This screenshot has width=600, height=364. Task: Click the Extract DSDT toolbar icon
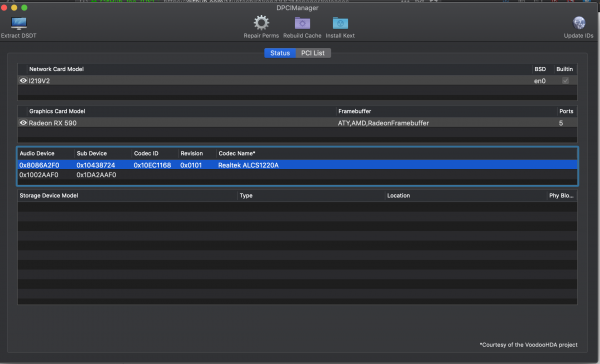coord(18,23)
